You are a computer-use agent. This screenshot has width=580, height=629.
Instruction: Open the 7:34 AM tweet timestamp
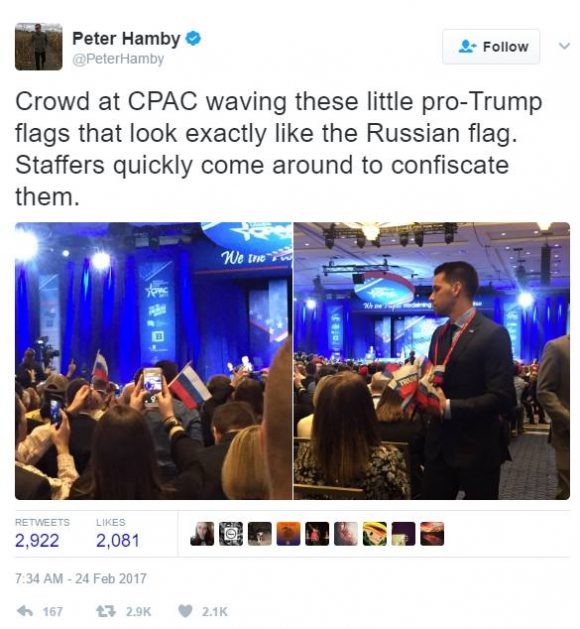pos(81,578)
